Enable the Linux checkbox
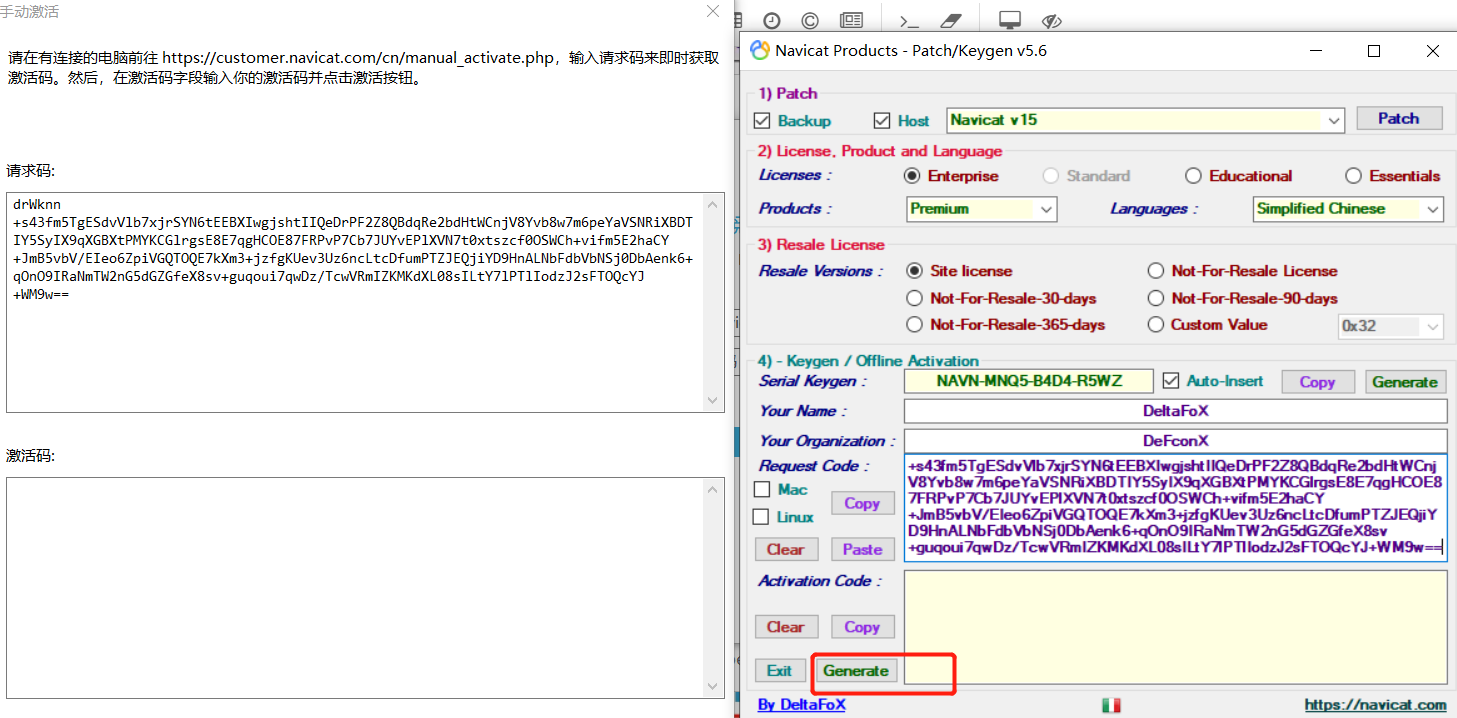 (762, 517)
